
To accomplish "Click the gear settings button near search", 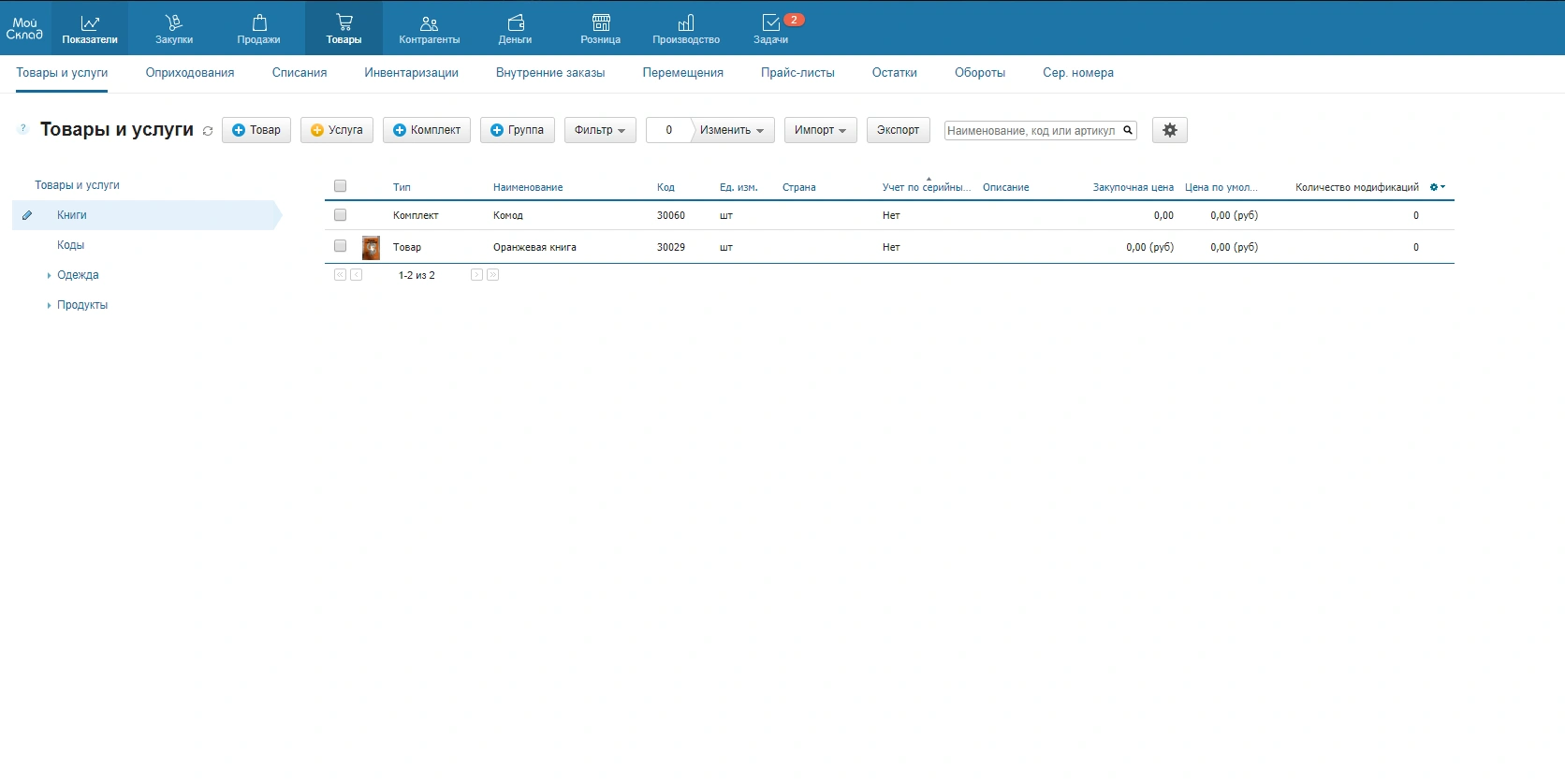I will 1169,130.
